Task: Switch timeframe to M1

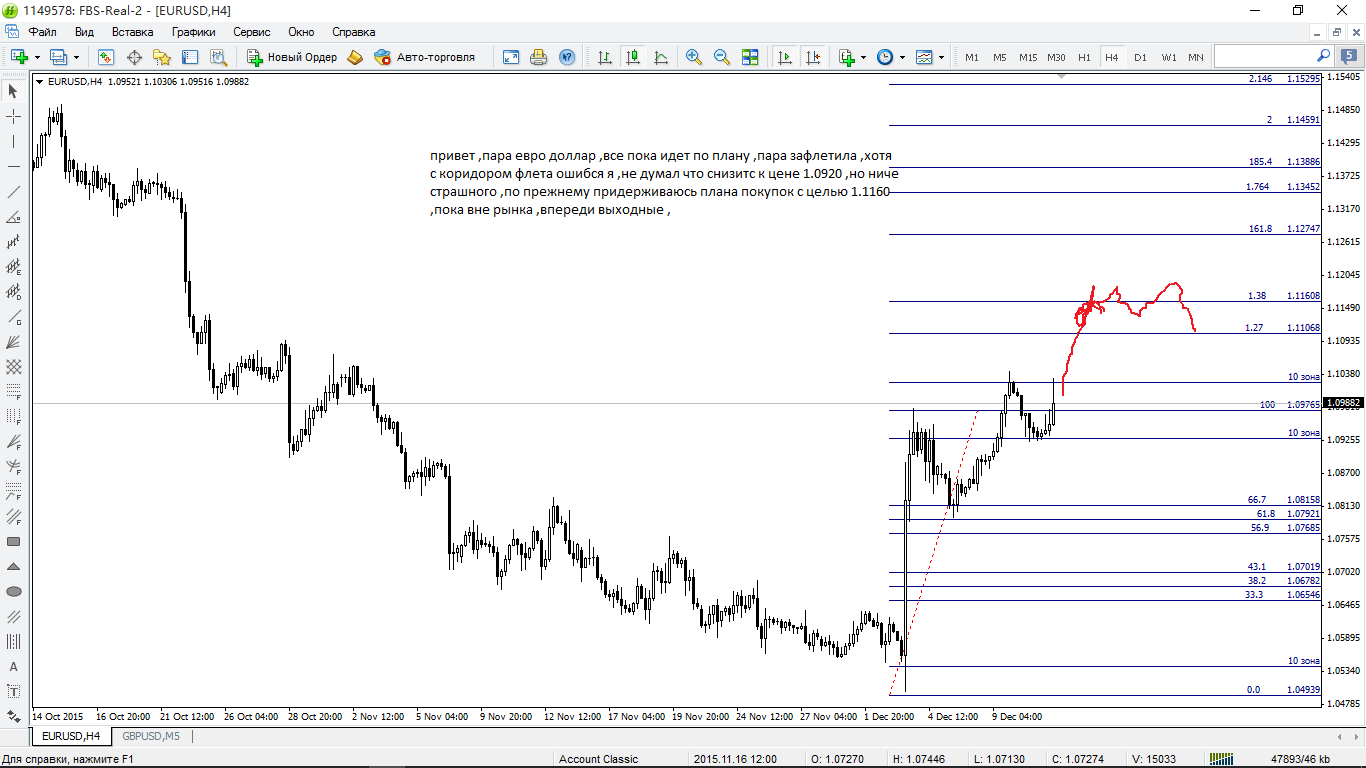Action: [x=972, y=57]
